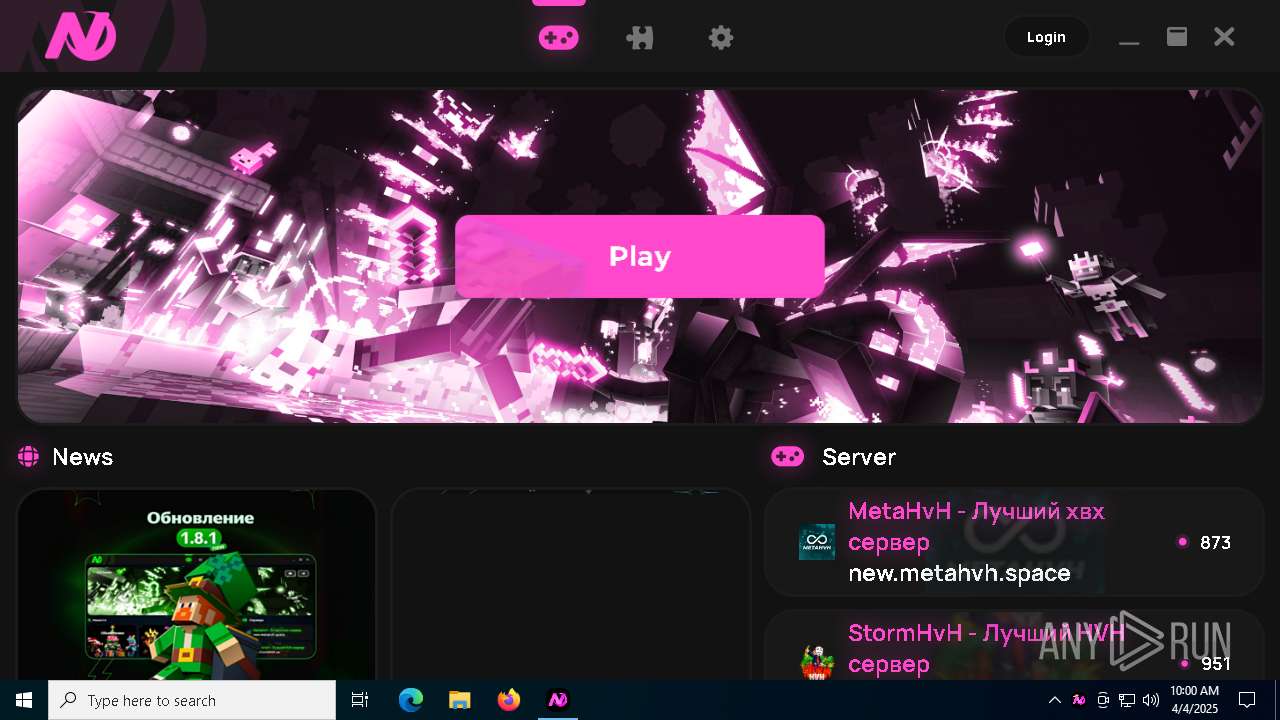Click the globe icon next to News

pos(28,457)
